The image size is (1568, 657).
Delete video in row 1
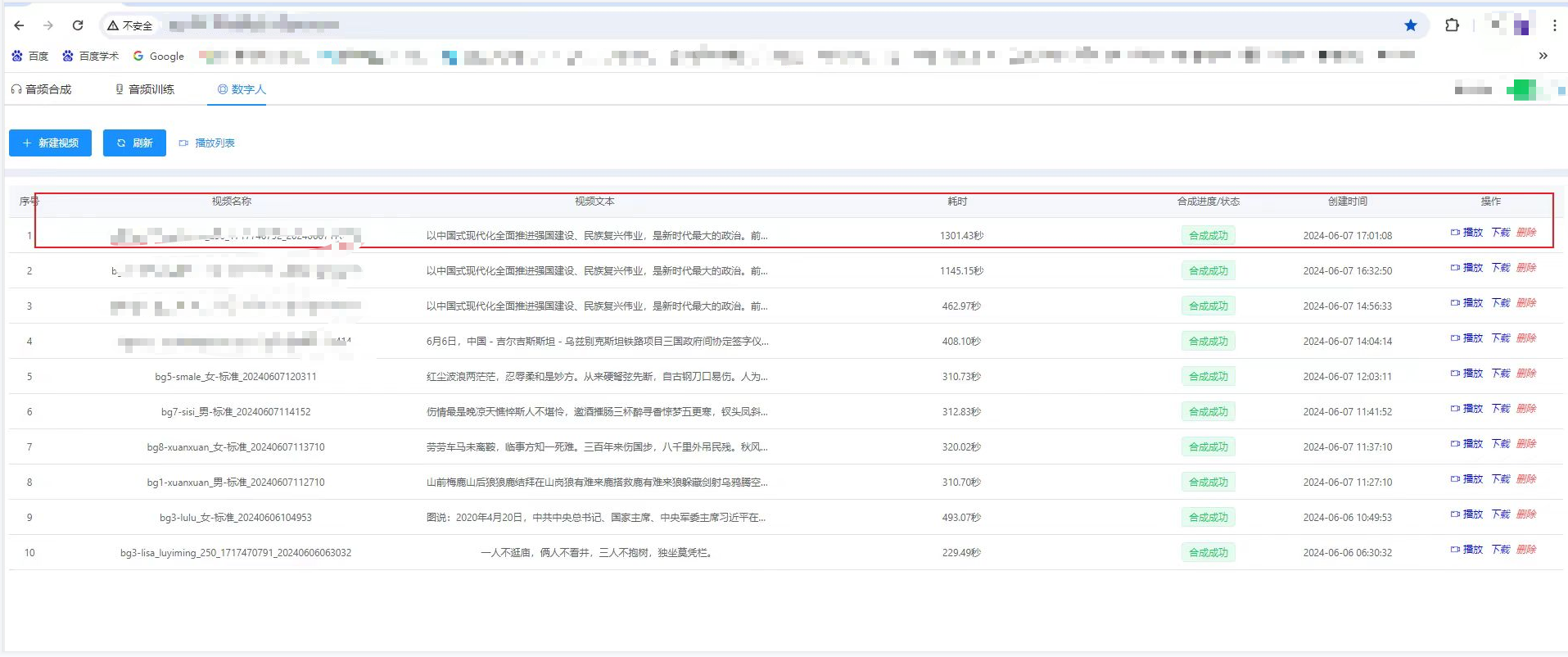[1526, 233]
